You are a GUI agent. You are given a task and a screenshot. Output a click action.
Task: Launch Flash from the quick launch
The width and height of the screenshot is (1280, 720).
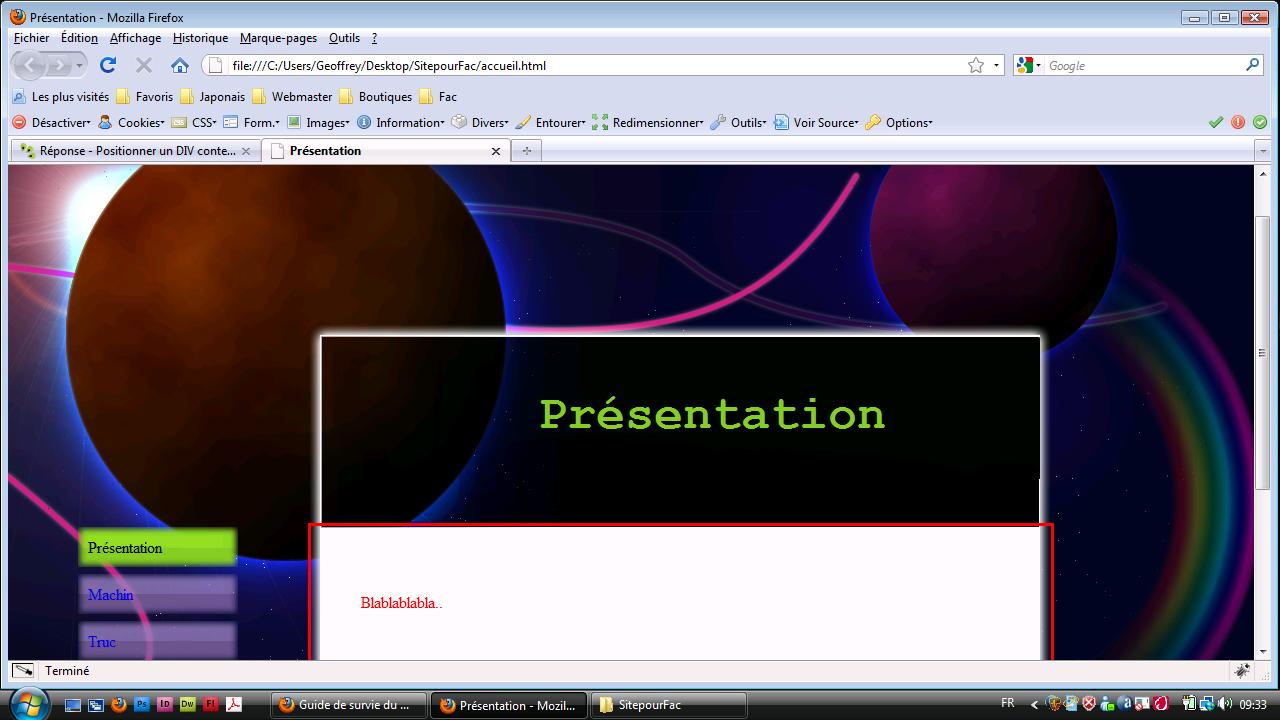(x=210, y=704)
